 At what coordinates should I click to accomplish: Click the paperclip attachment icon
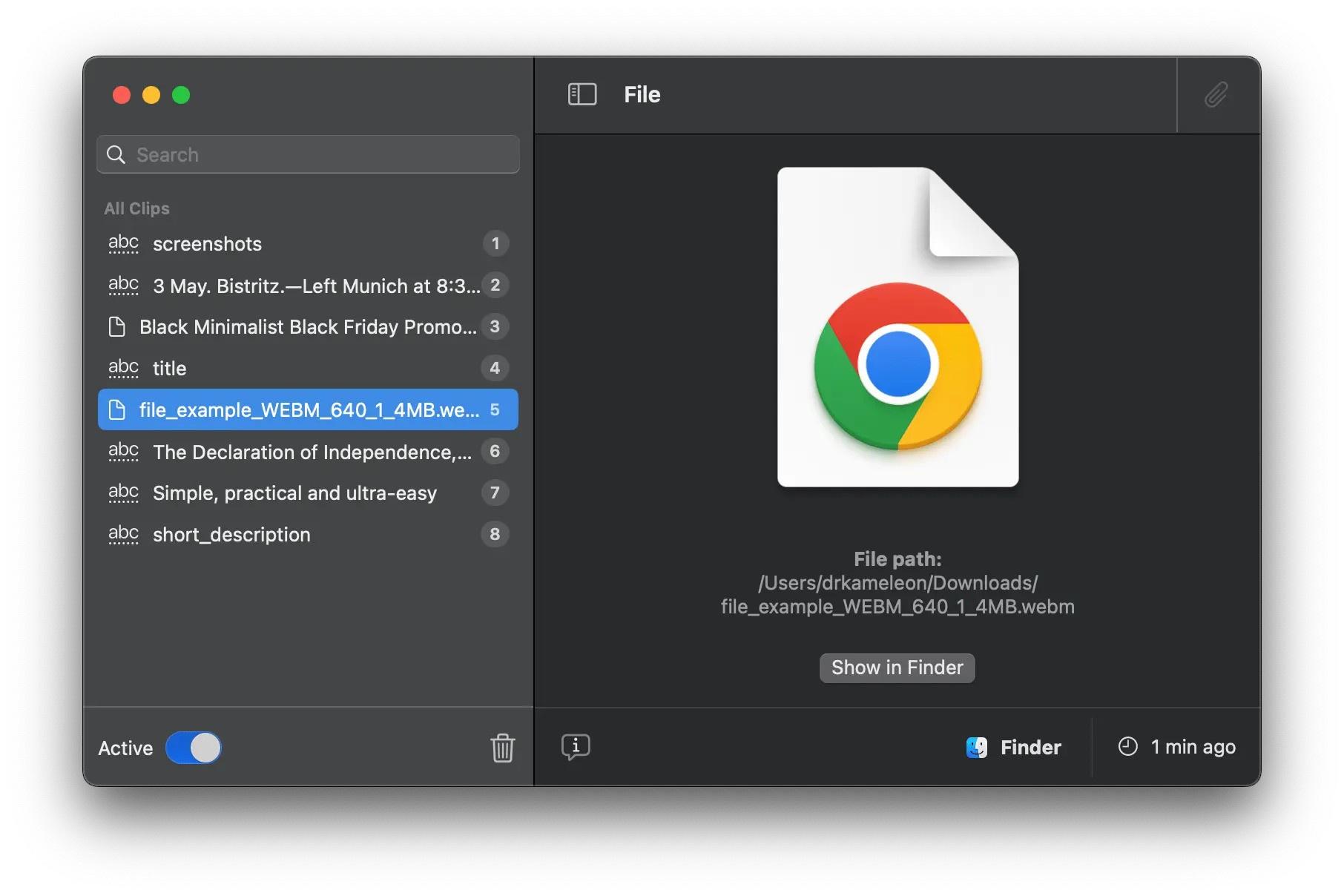(x=1216, y=94)
